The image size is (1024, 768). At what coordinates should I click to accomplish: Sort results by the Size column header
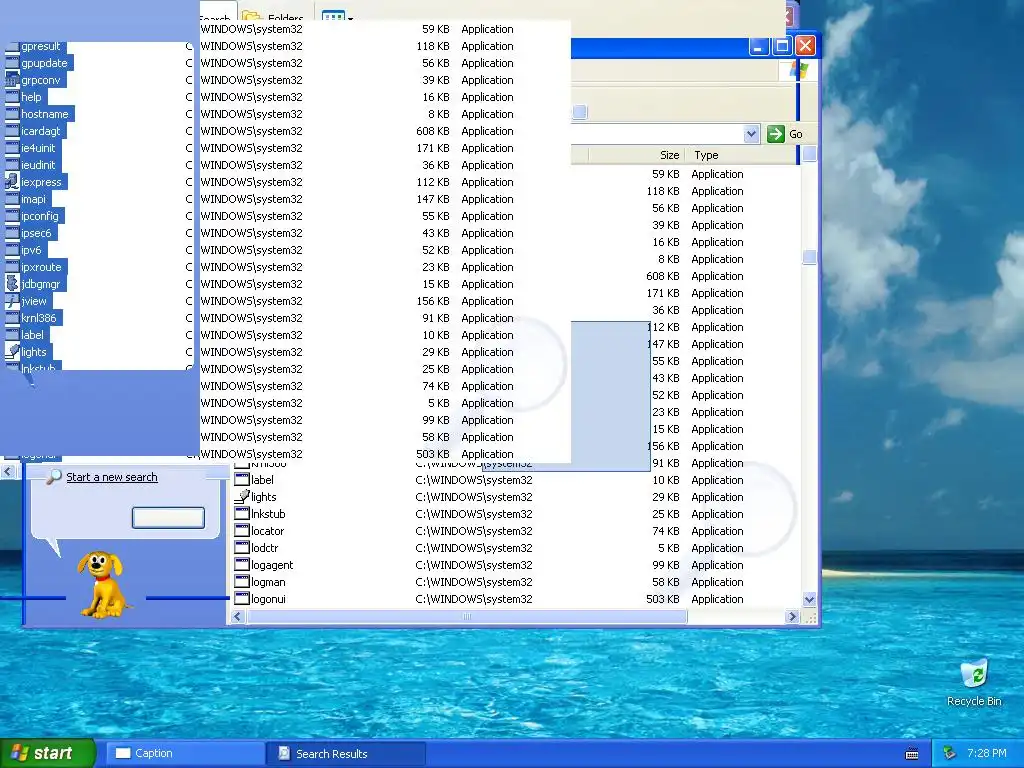[635, 155]
